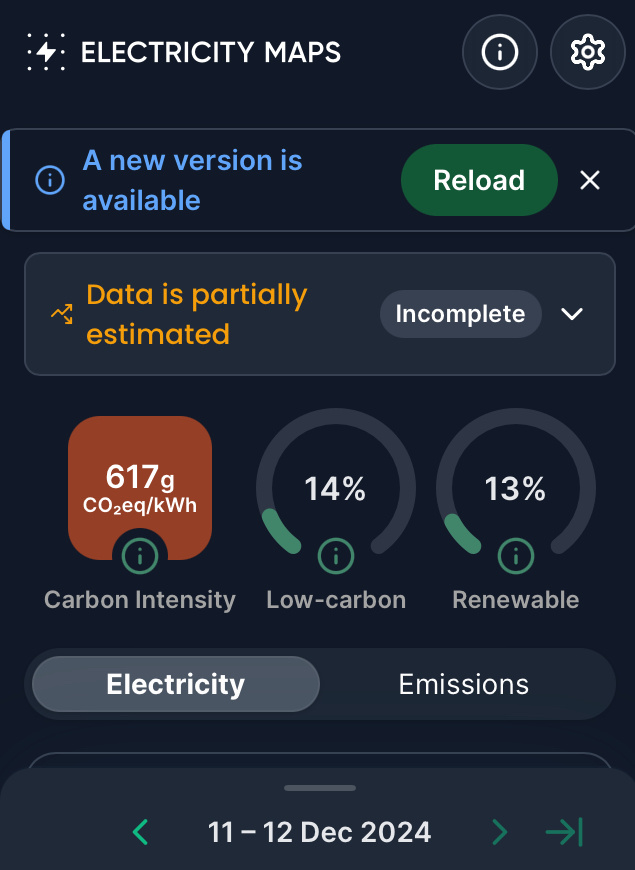Click the Electricity Maps lightning logo
The image size is (635, 870).
point(47,52)
